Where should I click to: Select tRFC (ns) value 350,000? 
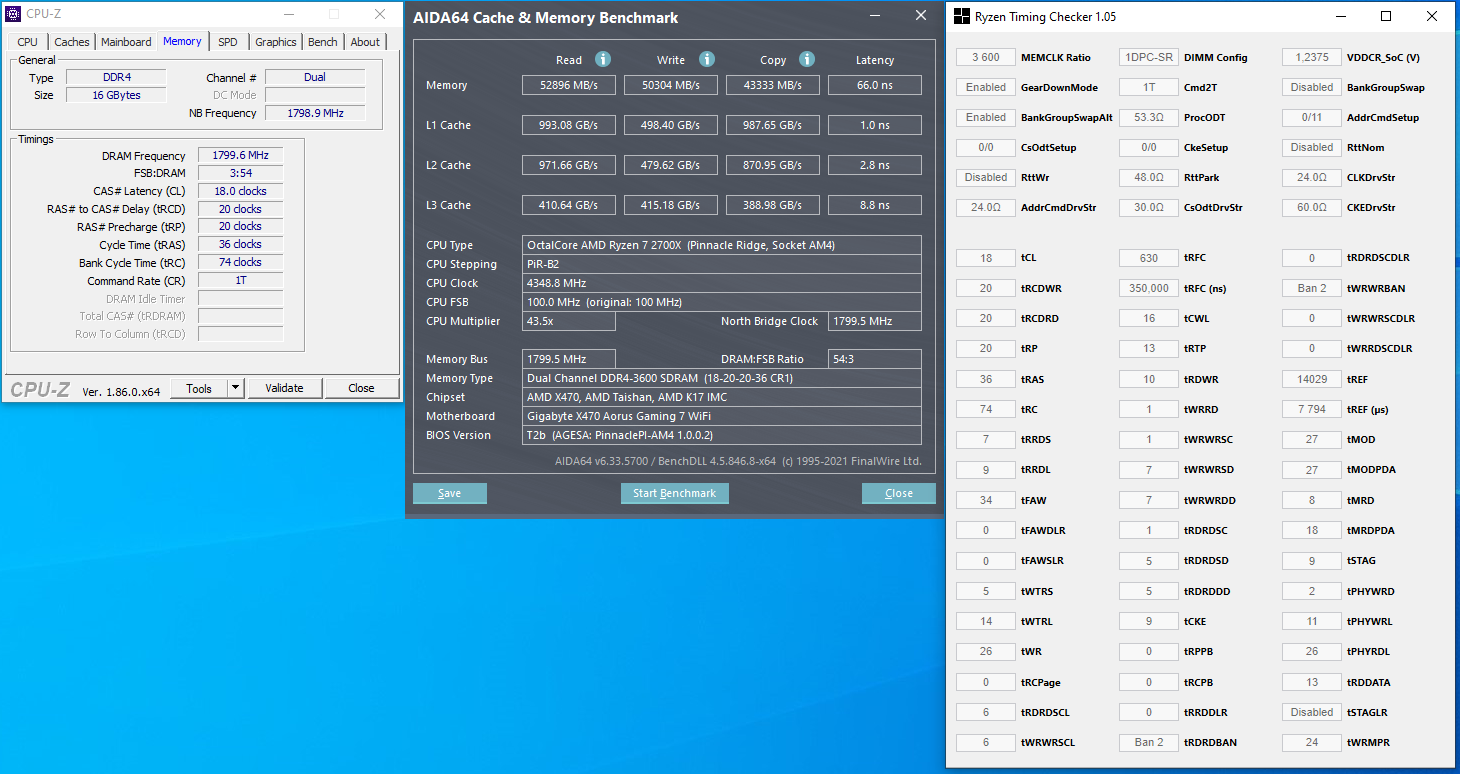pos(1149,288)
